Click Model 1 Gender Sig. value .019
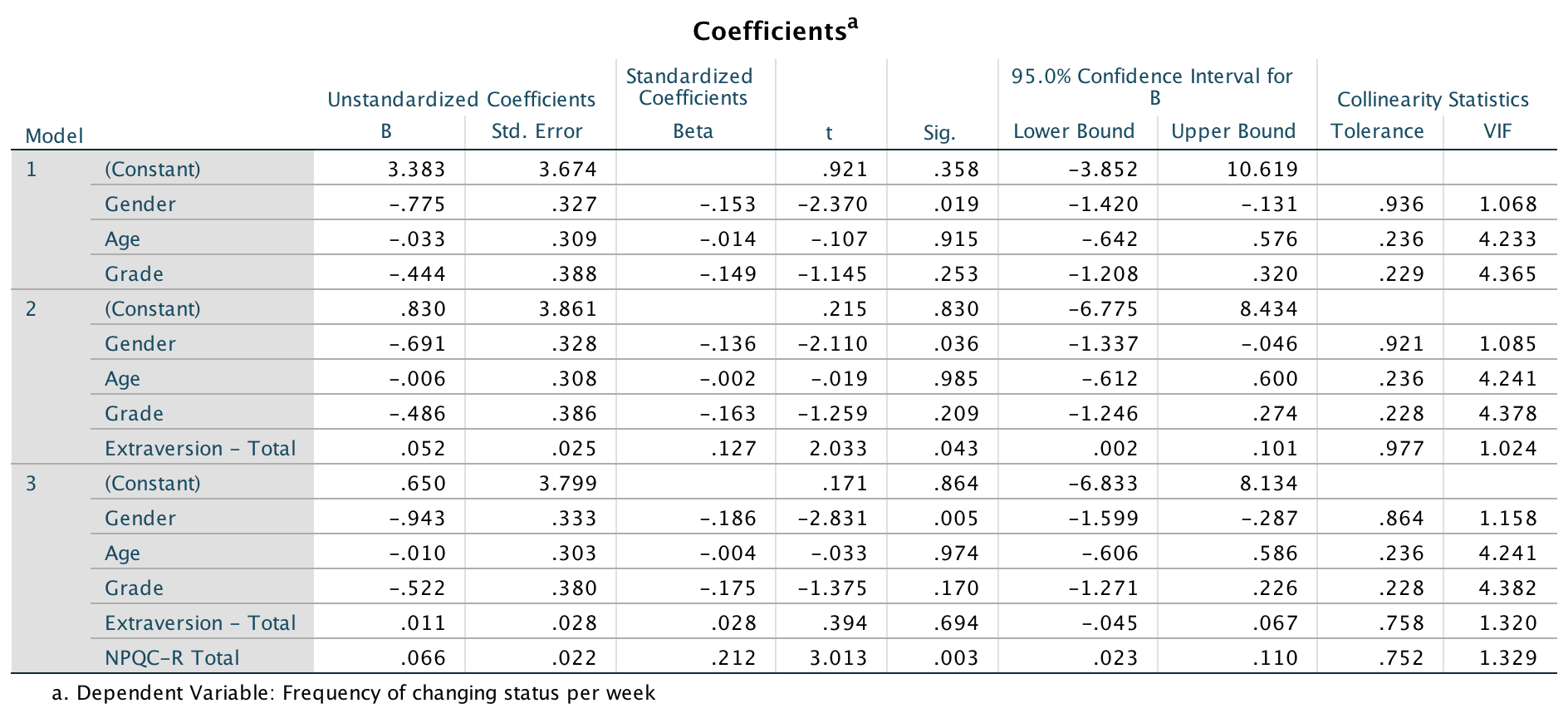The width and height of the screenshot is (1568, 723). pos(956,204)
